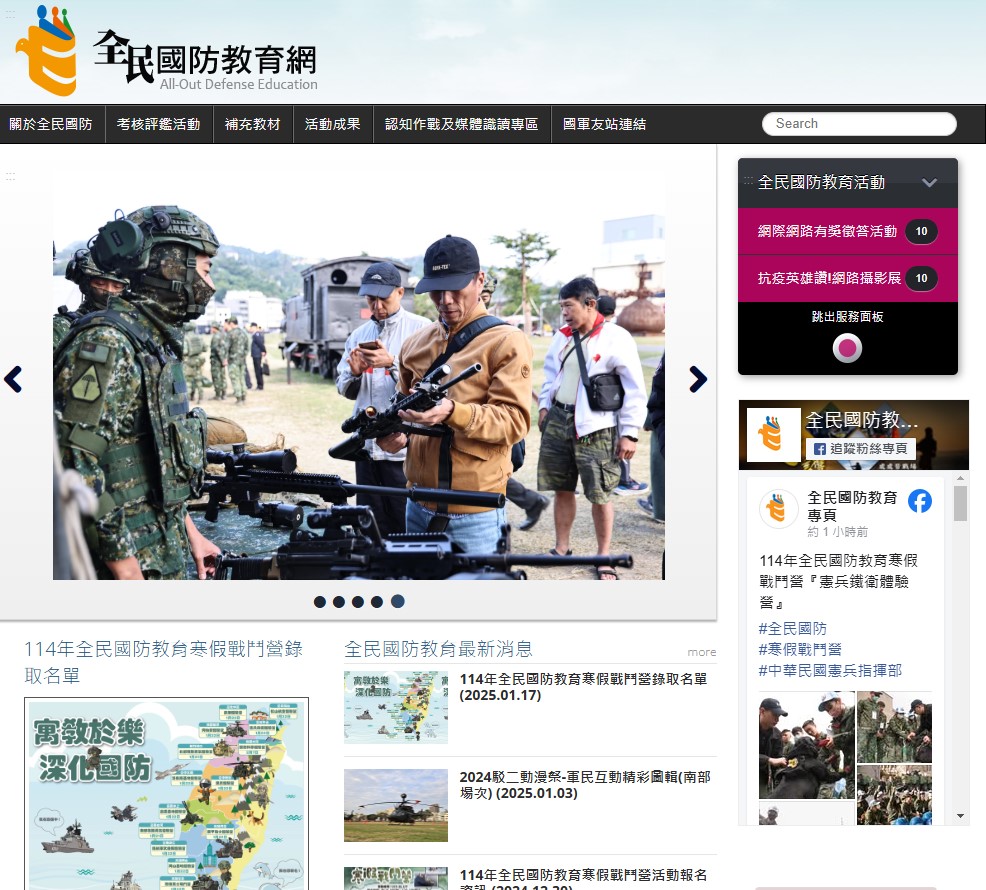
Task: Open the 考核評鑑活動 menu item
Action: click(158, 125)
